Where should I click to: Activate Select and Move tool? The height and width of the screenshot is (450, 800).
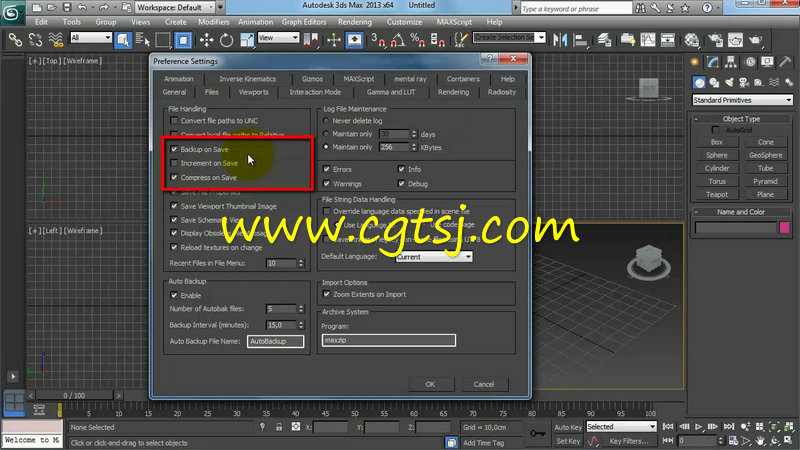[x=206, y=39]
